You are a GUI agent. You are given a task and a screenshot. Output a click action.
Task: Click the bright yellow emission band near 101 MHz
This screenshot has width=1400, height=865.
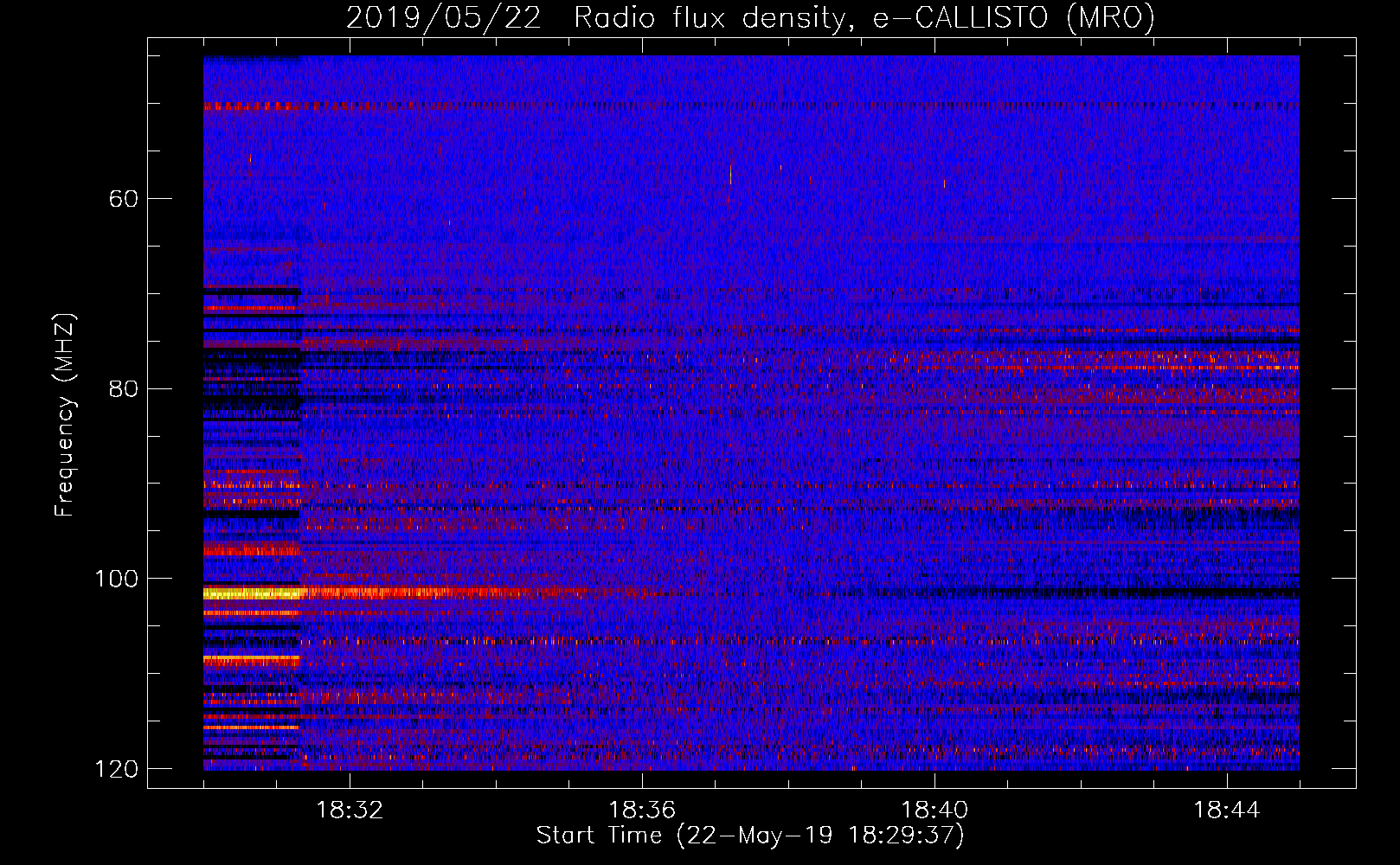tap(253, 593)
